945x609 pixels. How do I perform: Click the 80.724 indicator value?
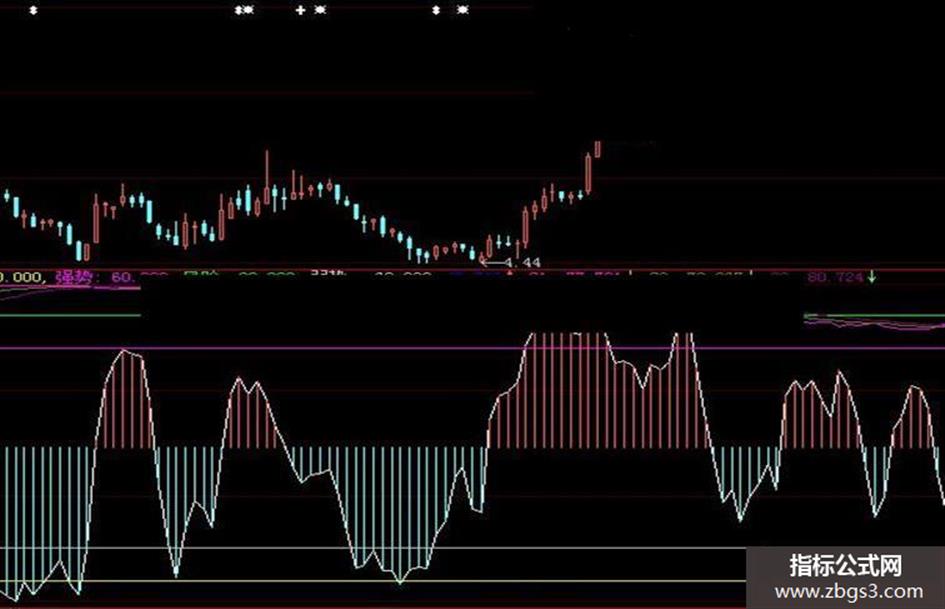click(x=835, y=277)
